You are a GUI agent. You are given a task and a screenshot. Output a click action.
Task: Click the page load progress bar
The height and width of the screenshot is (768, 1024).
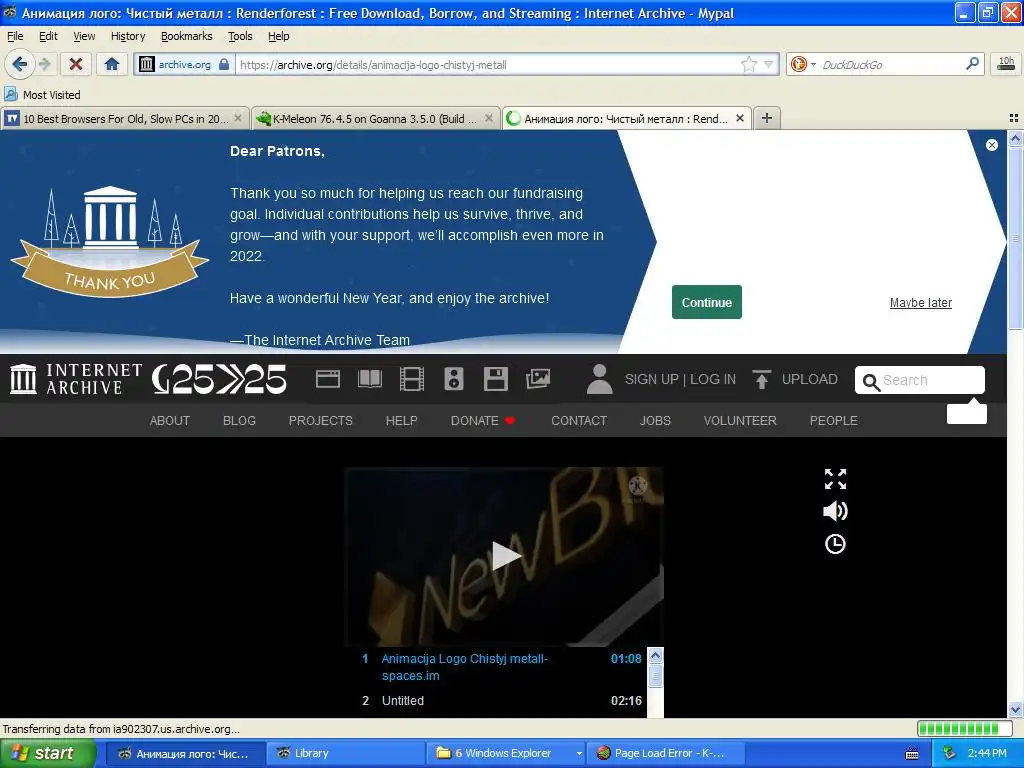(963, 729)
